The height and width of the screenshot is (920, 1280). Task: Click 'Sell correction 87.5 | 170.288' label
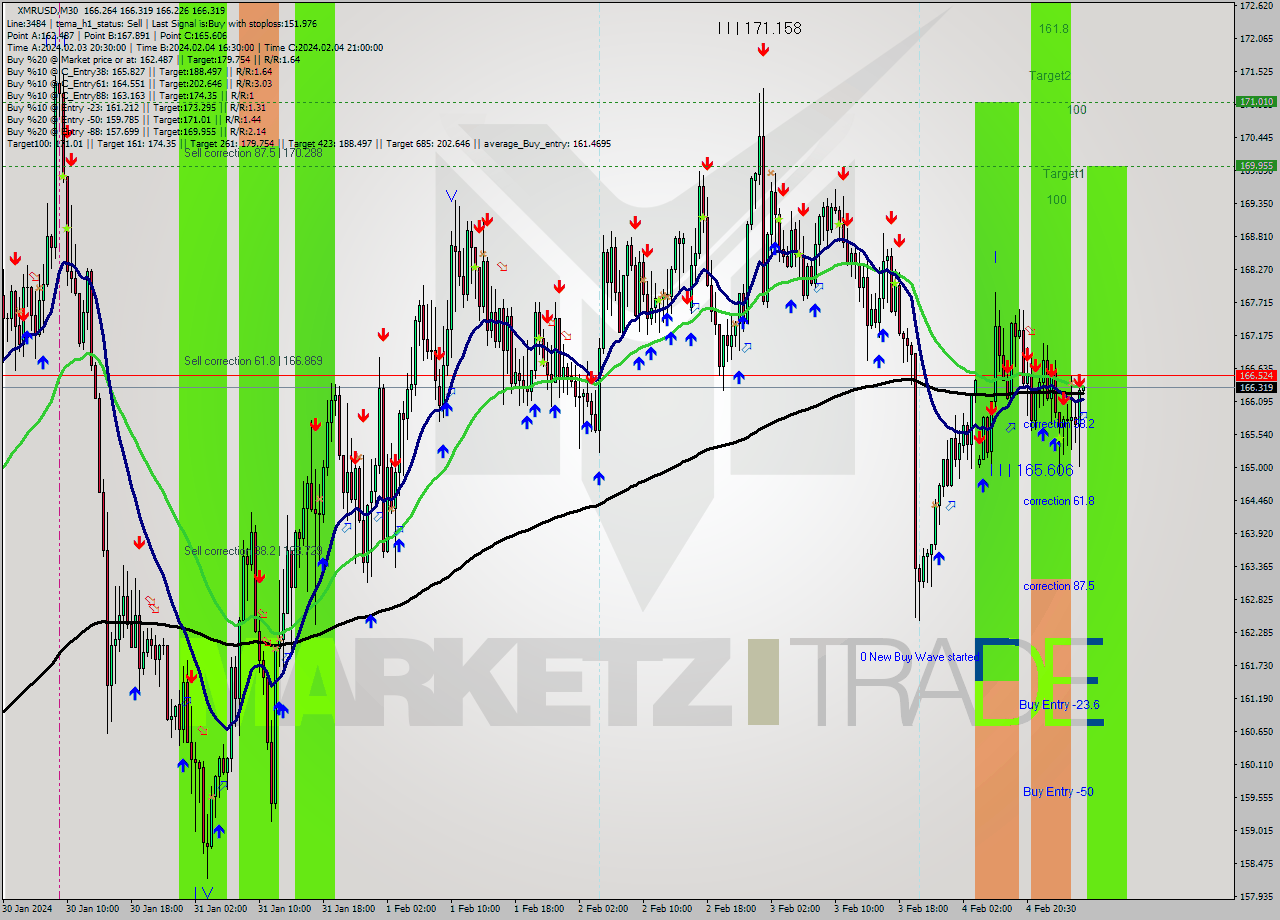tap(253, 153)
